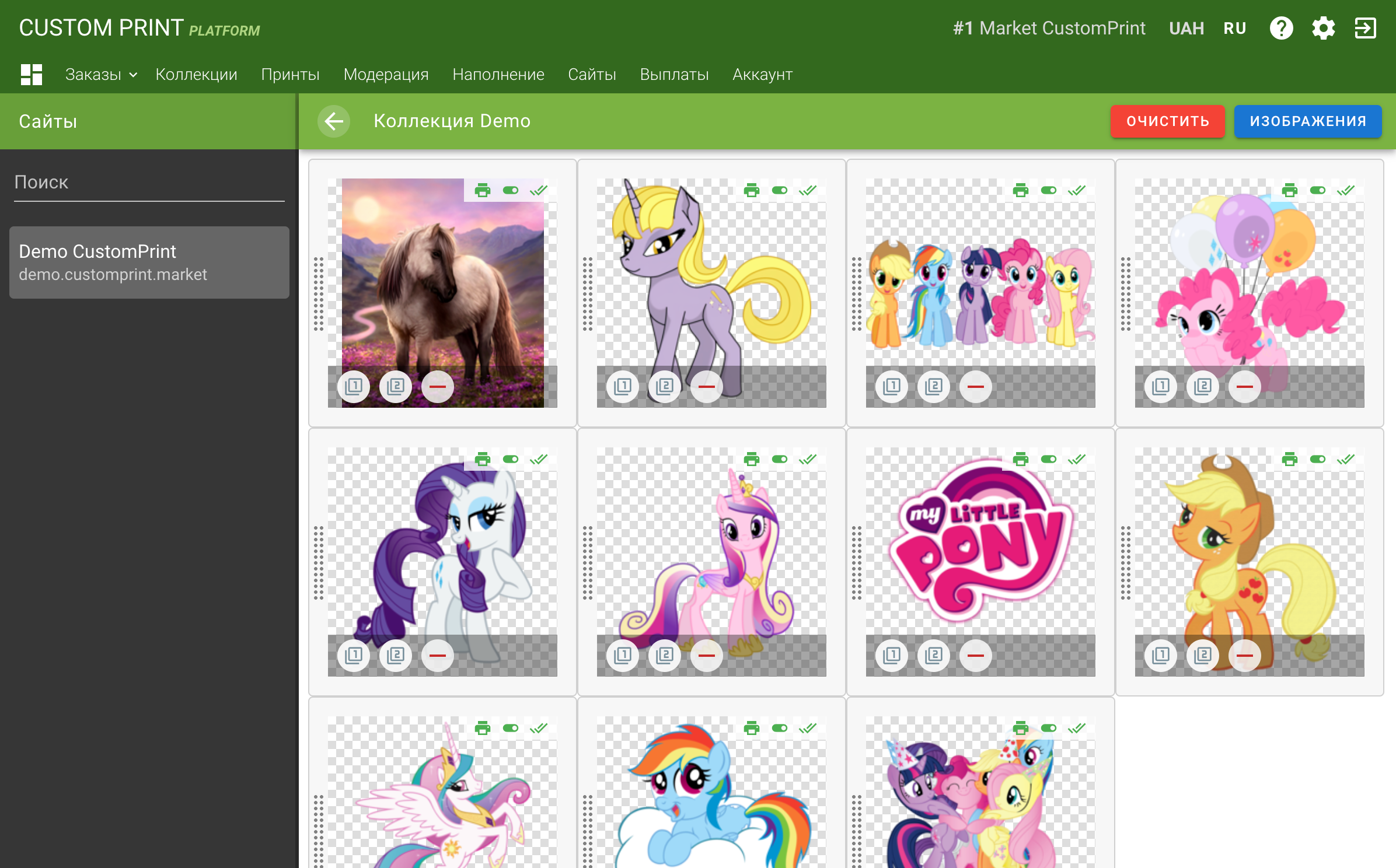Click copy-1 icon on Pinkie Pie balloons card
Image resolution: width=1396 pixels, height=868 pixels.
[x=1161, y=386]
